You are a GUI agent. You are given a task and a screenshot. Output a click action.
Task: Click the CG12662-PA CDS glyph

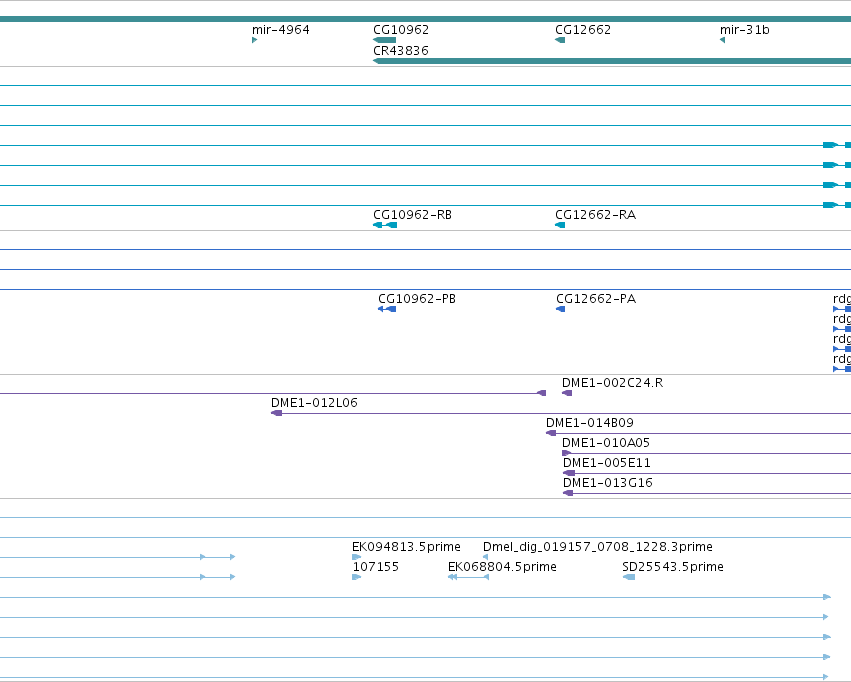click(x=561, y=309)
